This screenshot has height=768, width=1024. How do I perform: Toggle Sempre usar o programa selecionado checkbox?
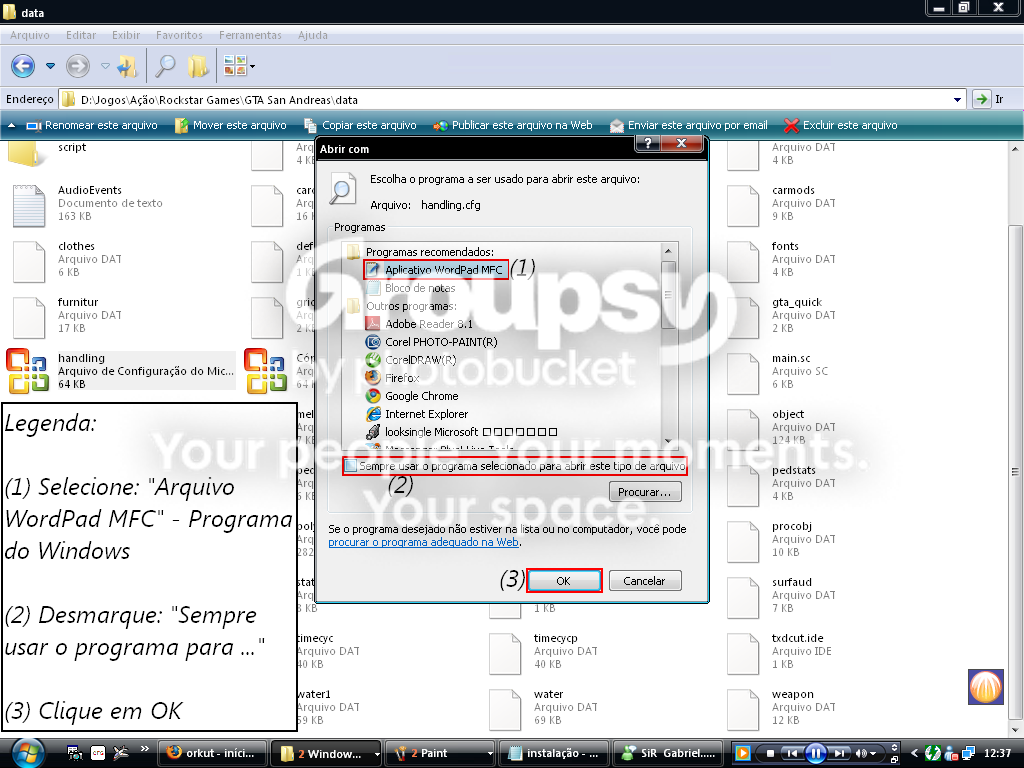tap(351, 466)
